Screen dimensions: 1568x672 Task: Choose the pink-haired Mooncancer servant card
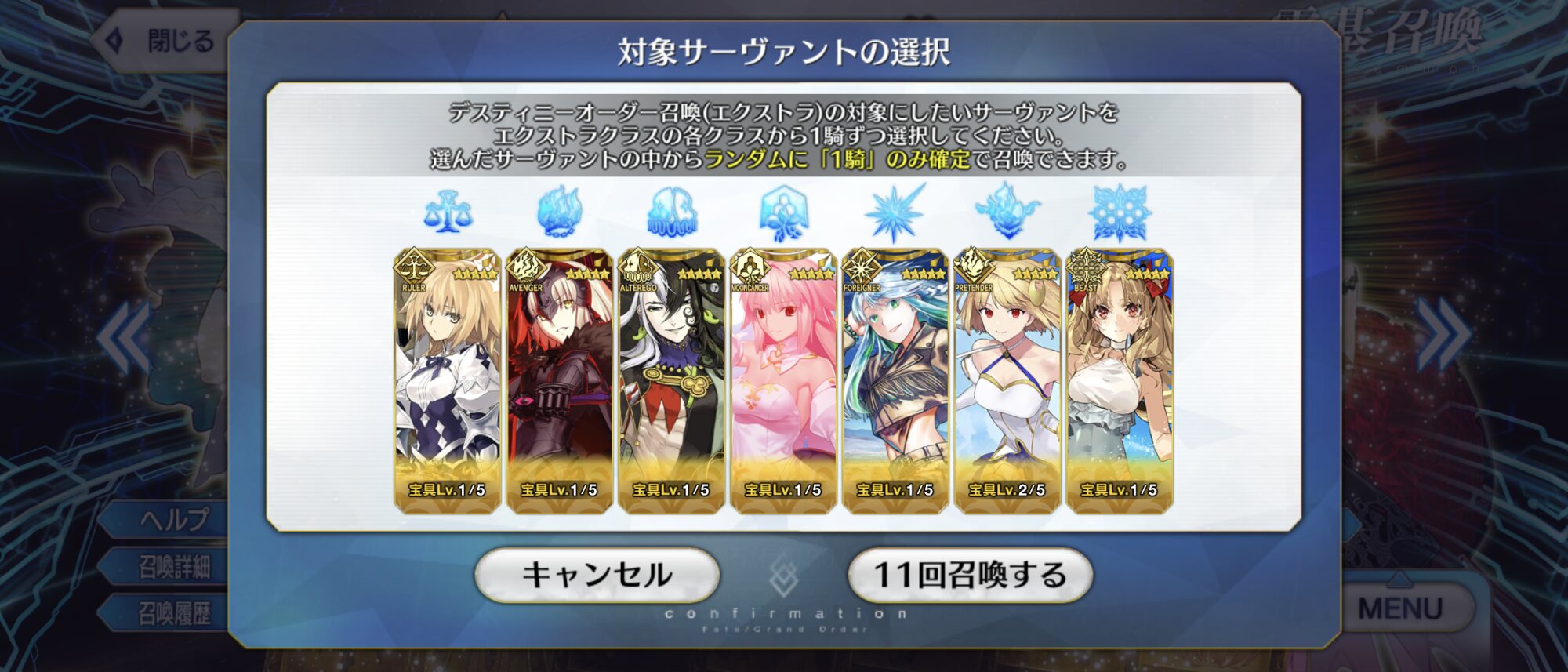pyautogui.click(x=783, y=381)
